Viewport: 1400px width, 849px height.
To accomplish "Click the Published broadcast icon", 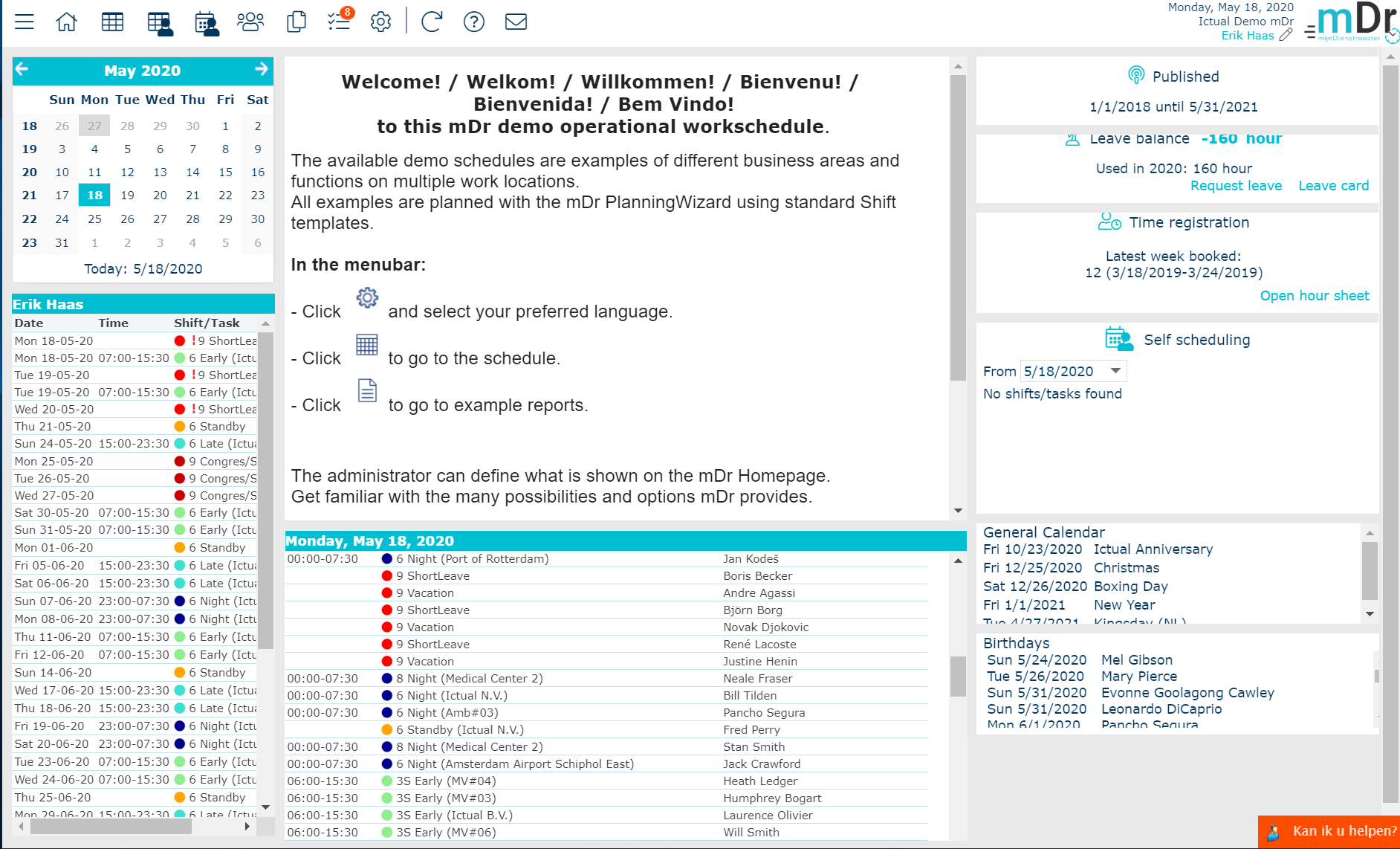I will (1136, 75).
